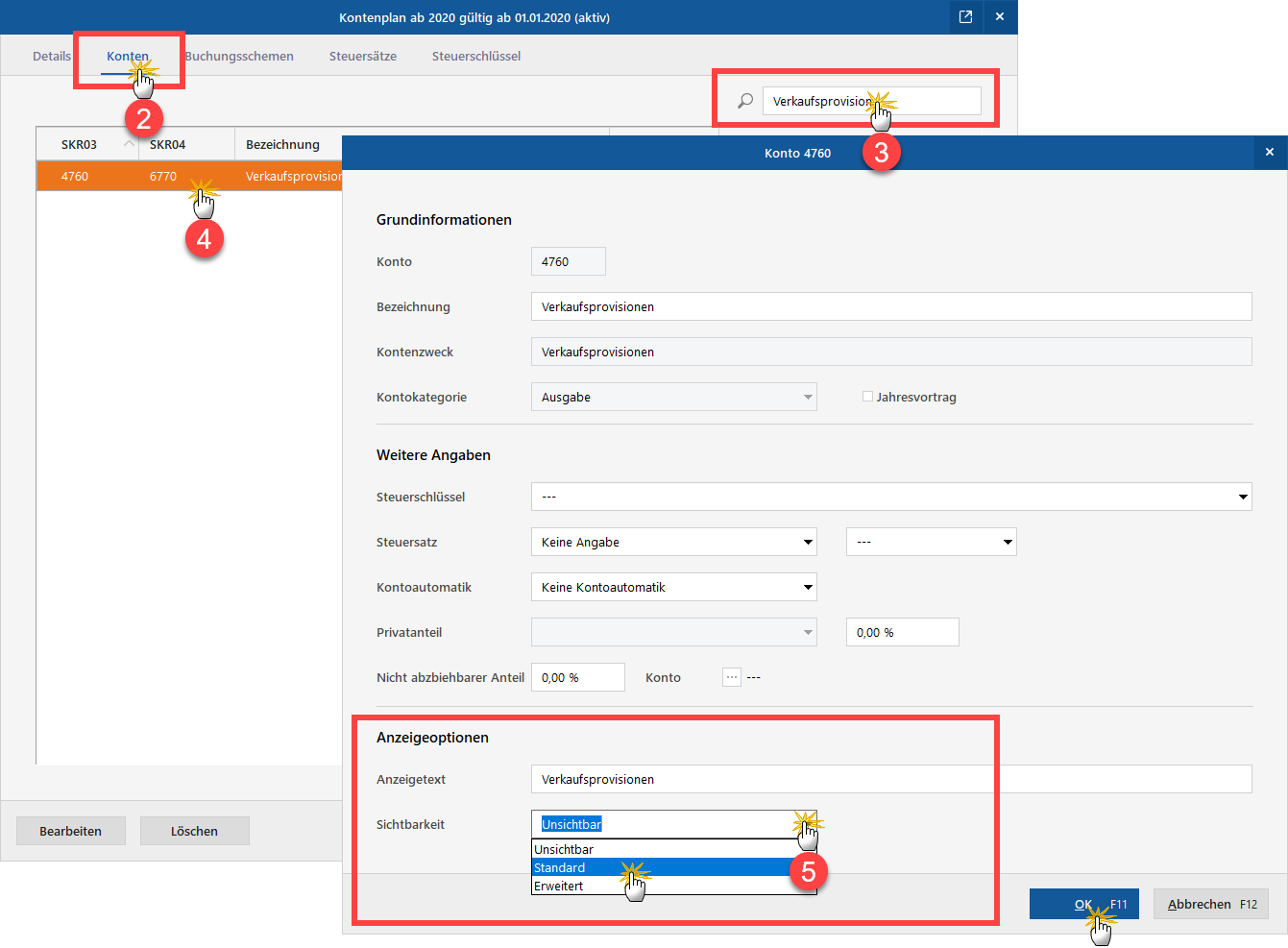
Task: Sort by the SKR03 column header
Action: [87, 144]
